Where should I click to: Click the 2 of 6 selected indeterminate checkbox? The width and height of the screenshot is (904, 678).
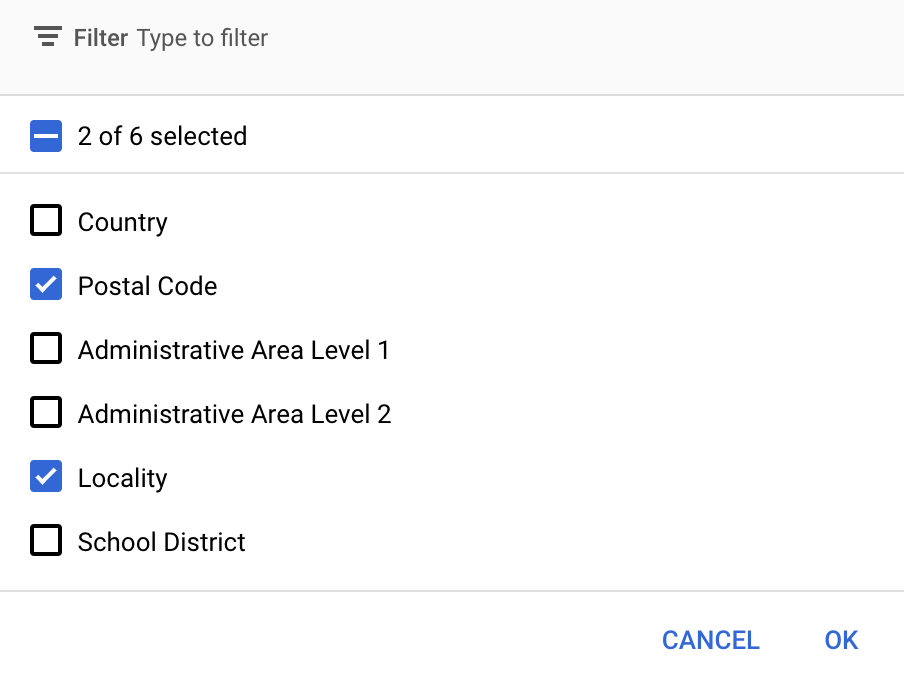tap(44, 135)
